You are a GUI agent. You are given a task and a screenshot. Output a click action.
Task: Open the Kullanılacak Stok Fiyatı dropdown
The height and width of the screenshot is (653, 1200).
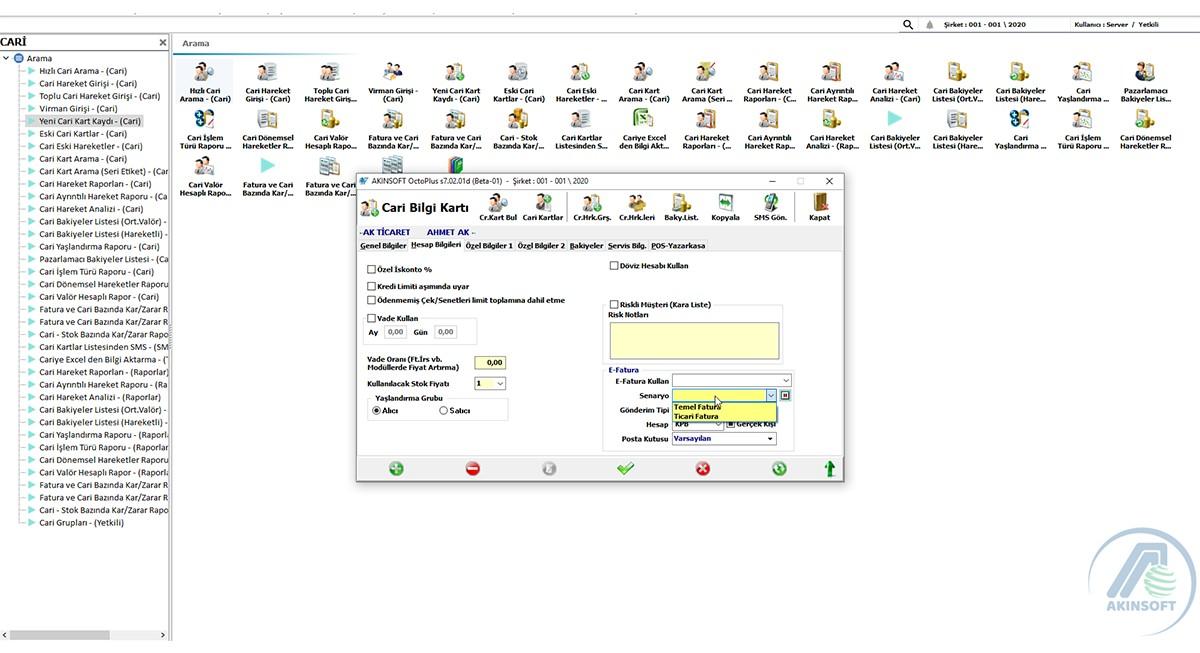coord(500,383)
